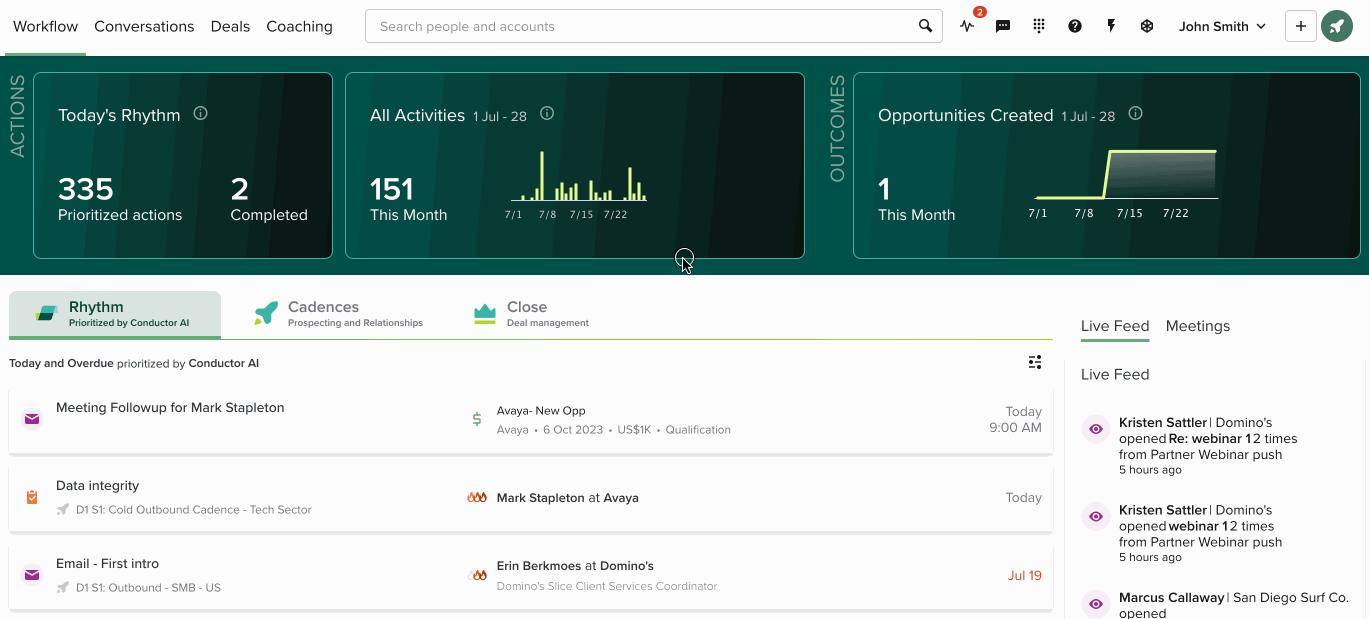Open the Avaya- New Opp link
This screenshot has height=619, width=1369.
541,411
